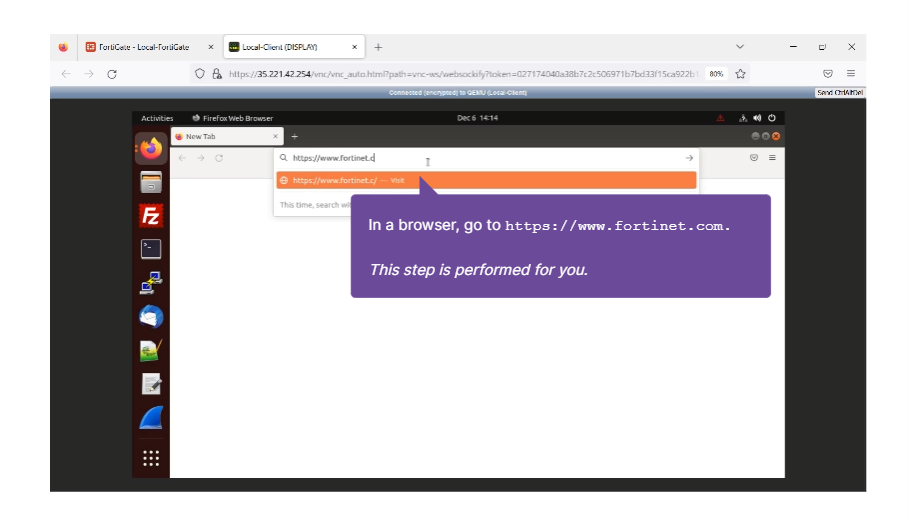Reset the 80% zoom level badge

716,74
